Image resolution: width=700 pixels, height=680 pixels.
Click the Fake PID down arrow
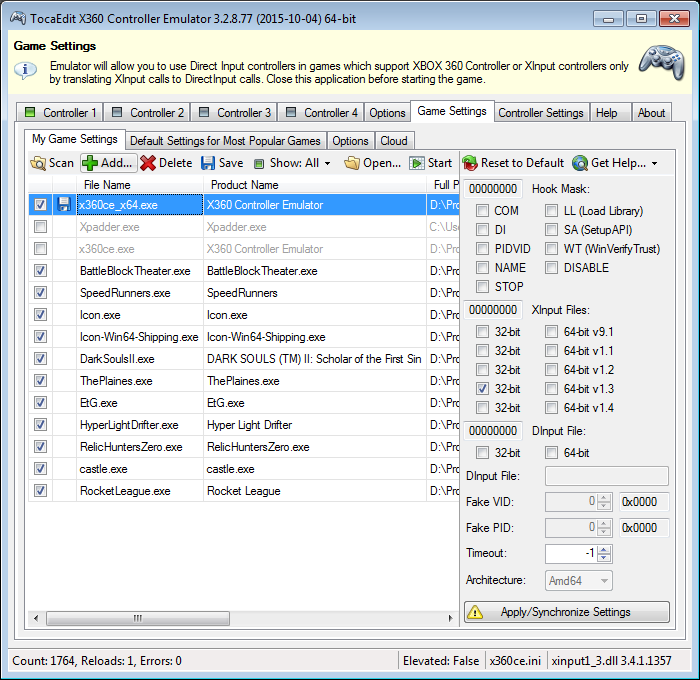604,532
